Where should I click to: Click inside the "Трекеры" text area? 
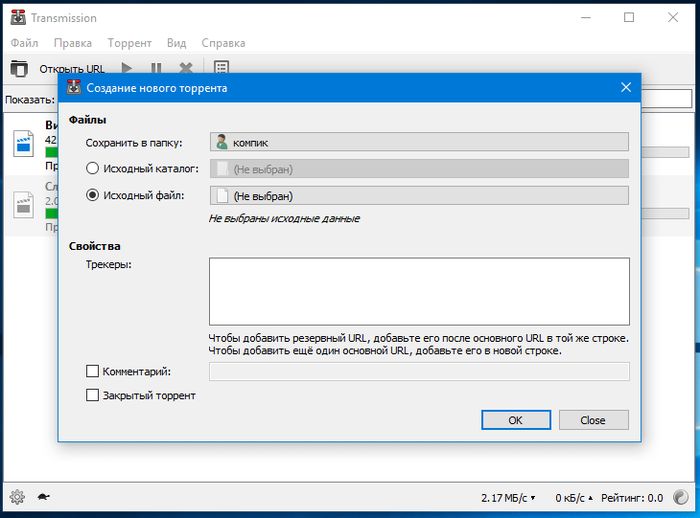(x=419, y=291)
